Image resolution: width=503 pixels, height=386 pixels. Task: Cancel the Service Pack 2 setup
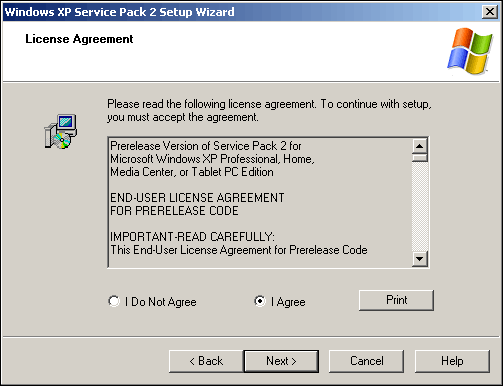pos(366,361)
